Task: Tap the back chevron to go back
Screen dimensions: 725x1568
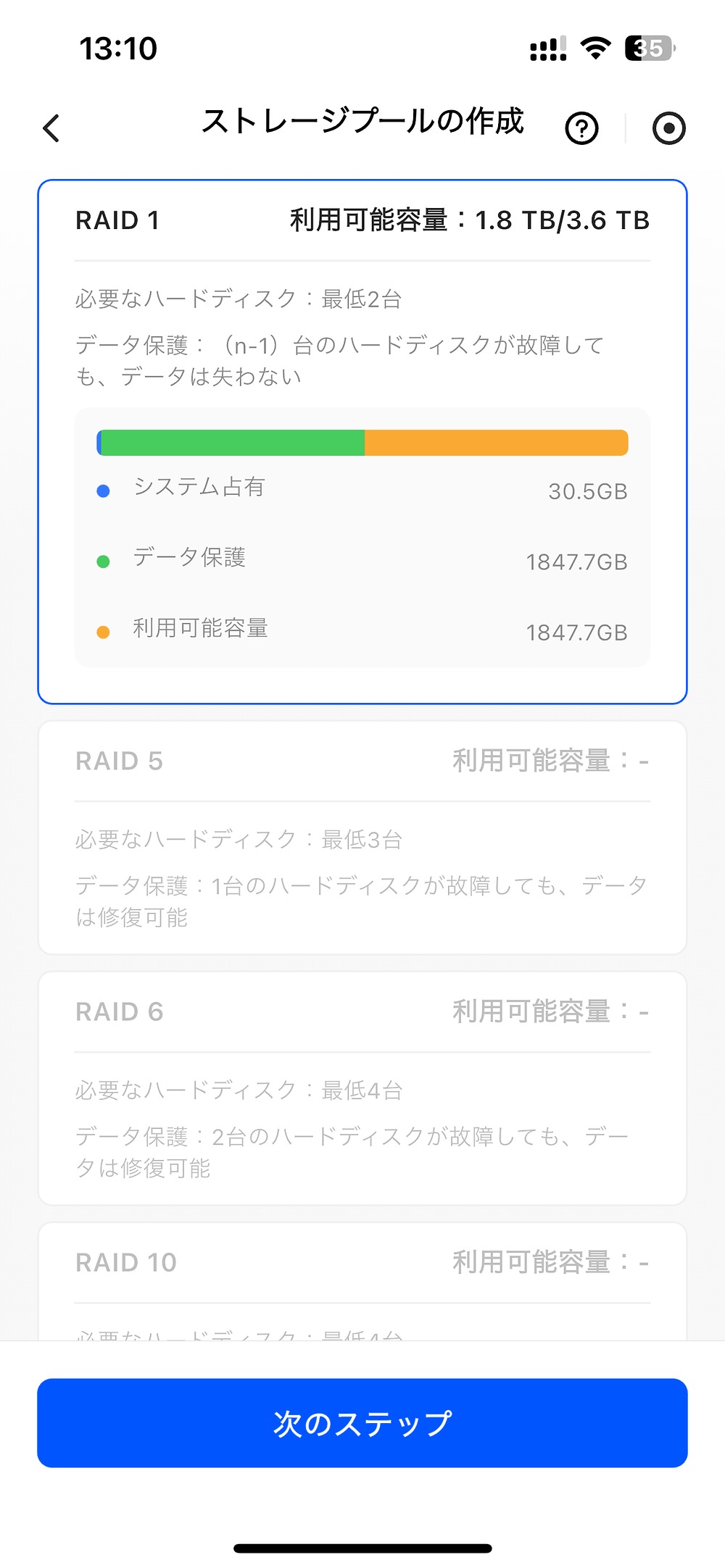Action: 50,128
